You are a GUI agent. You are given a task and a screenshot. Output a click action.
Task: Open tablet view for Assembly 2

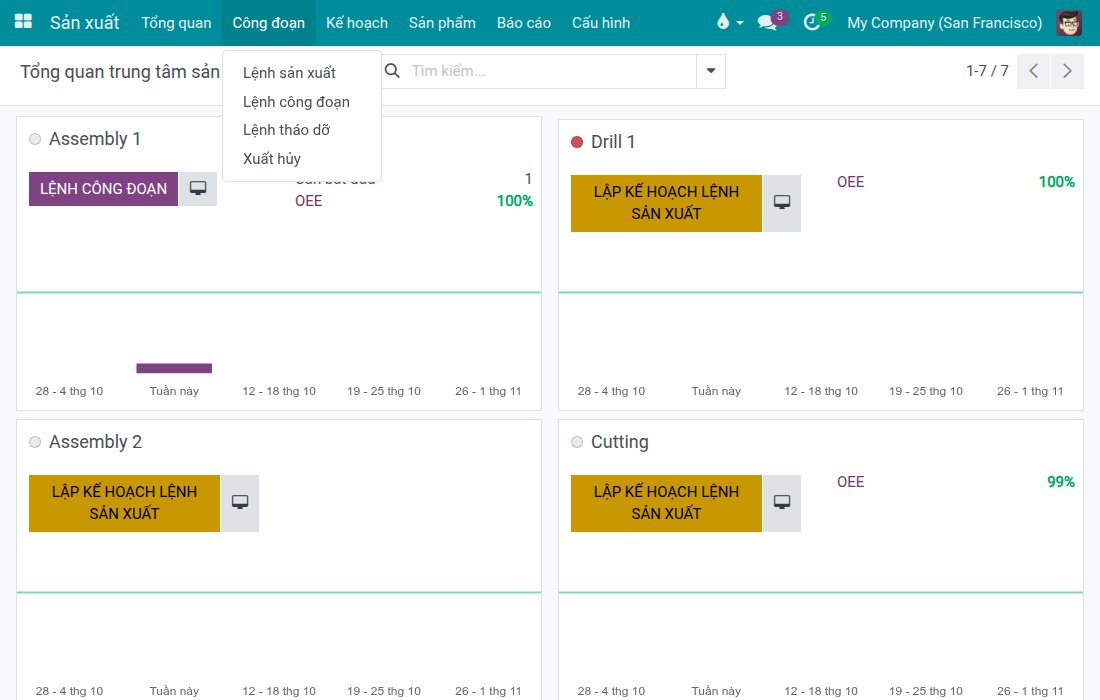point(240,503)
